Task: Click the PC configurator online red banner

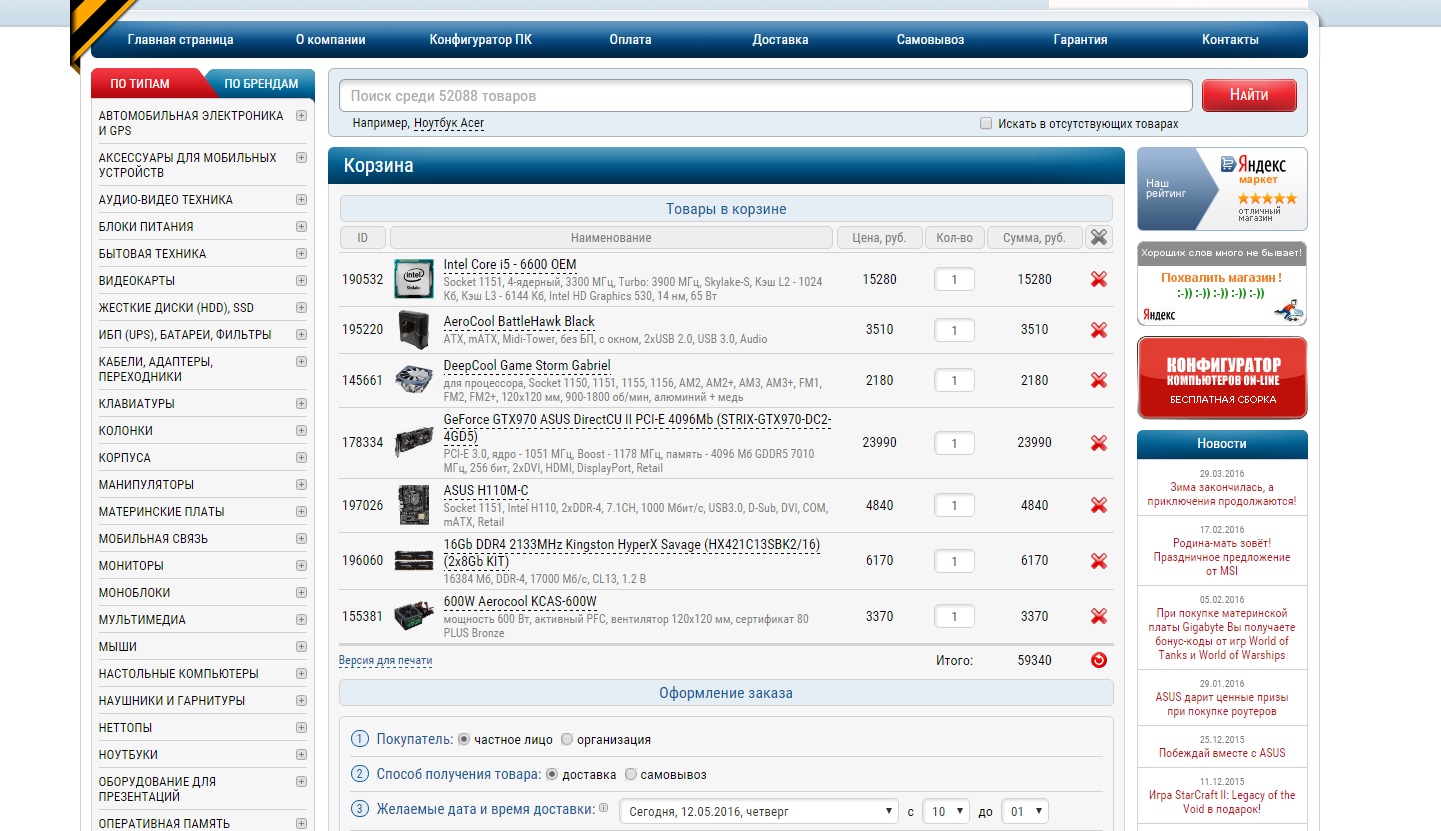Action: (x=1222, y=377)
